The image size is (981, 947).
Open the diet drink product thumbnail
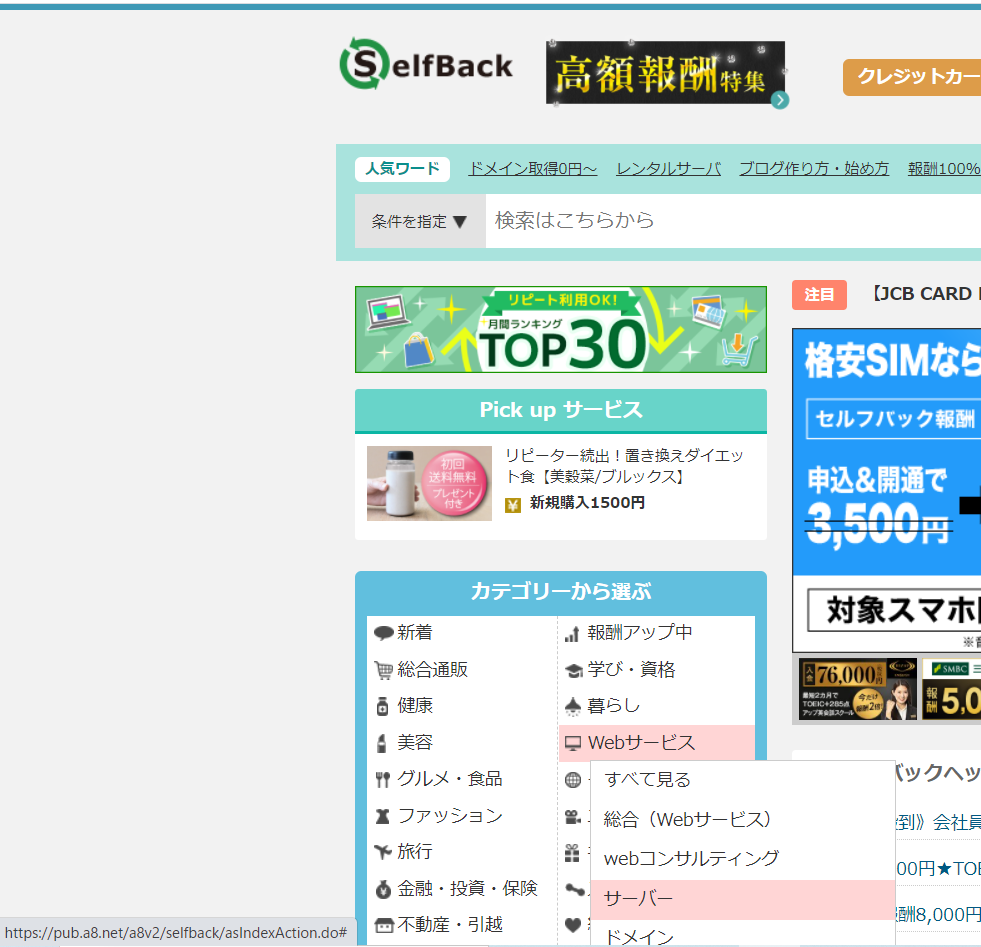click(429, 483)
